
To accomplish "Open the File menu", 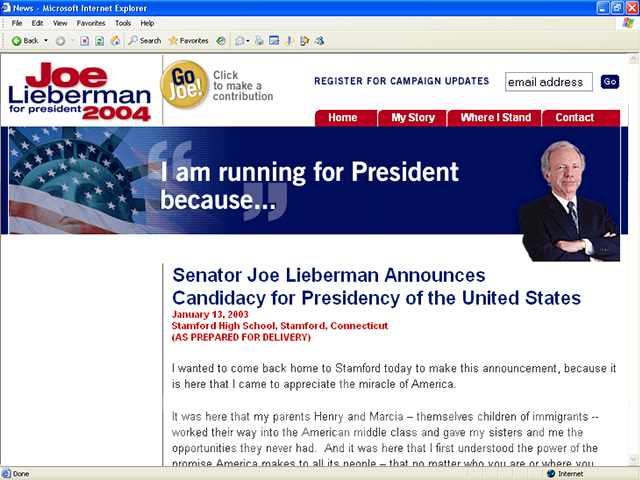I will [17, 23].
